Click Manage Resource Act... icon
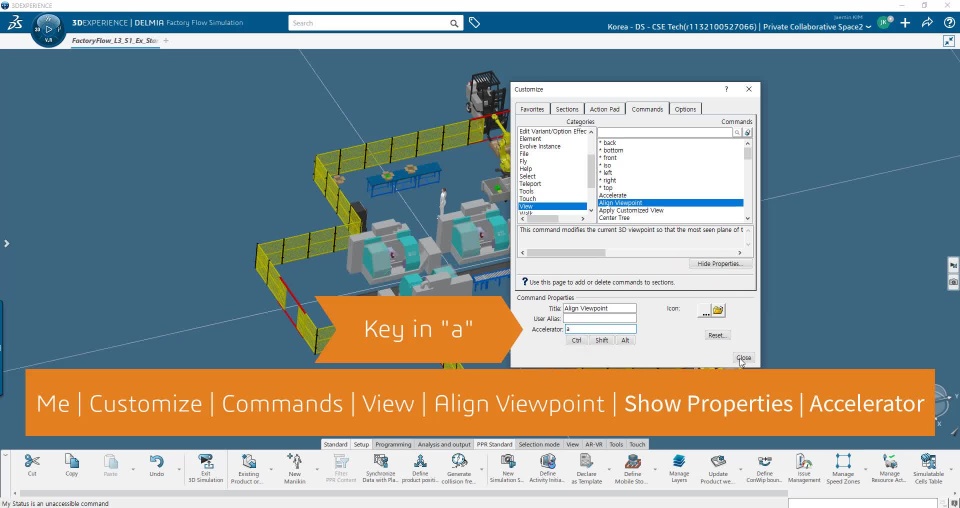Screen dimensions: 960x508 tap(889, 461)
